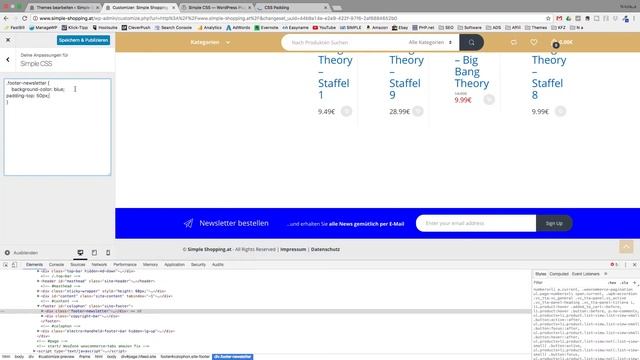Expand the div footer-newsletter node
The height and width of the screenshot is (360, 640).
[x=42, y=311]
